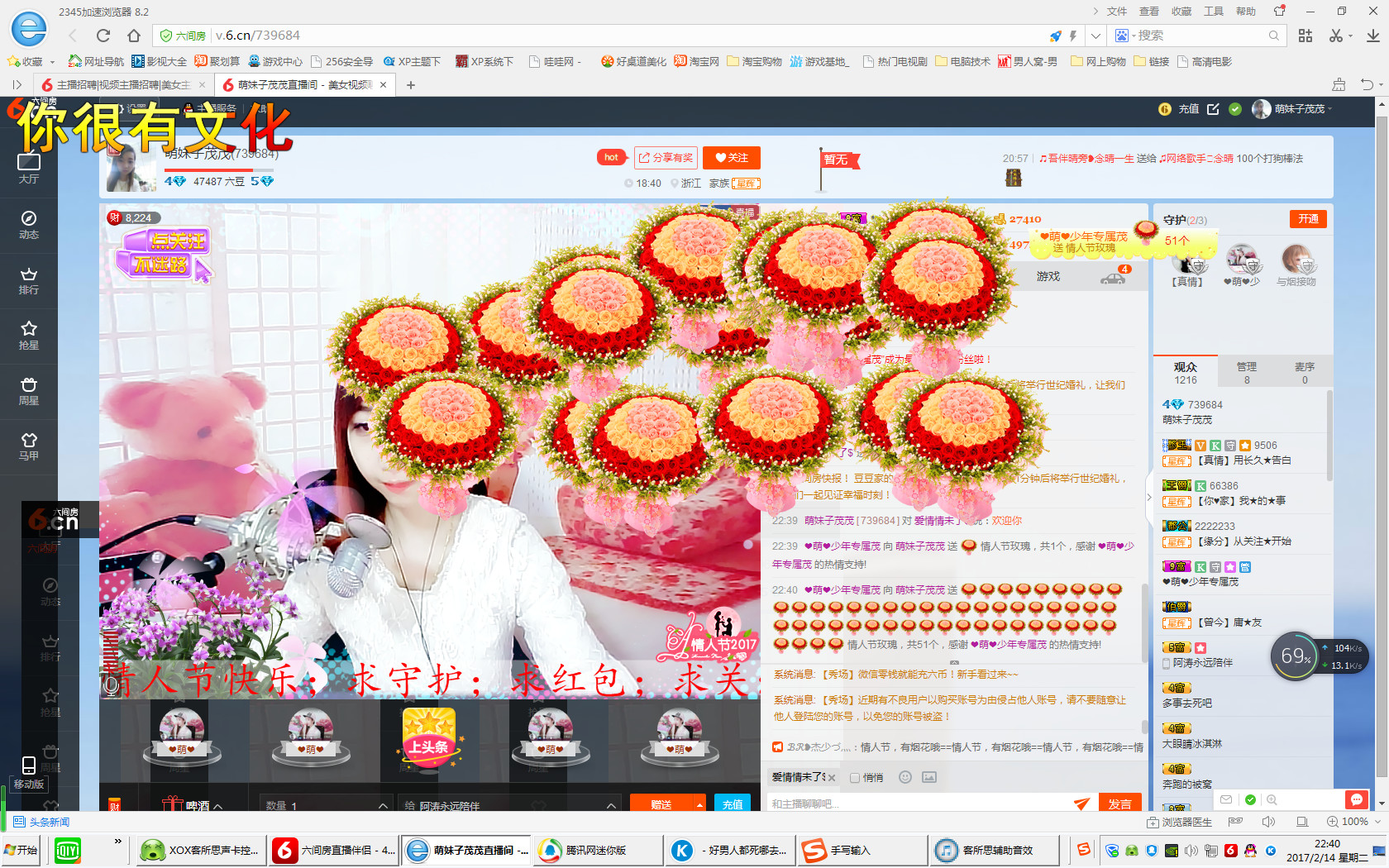Open the 100% zoom level dropdown
This screenshot has height=868, width=1389.
point(1353,822)
